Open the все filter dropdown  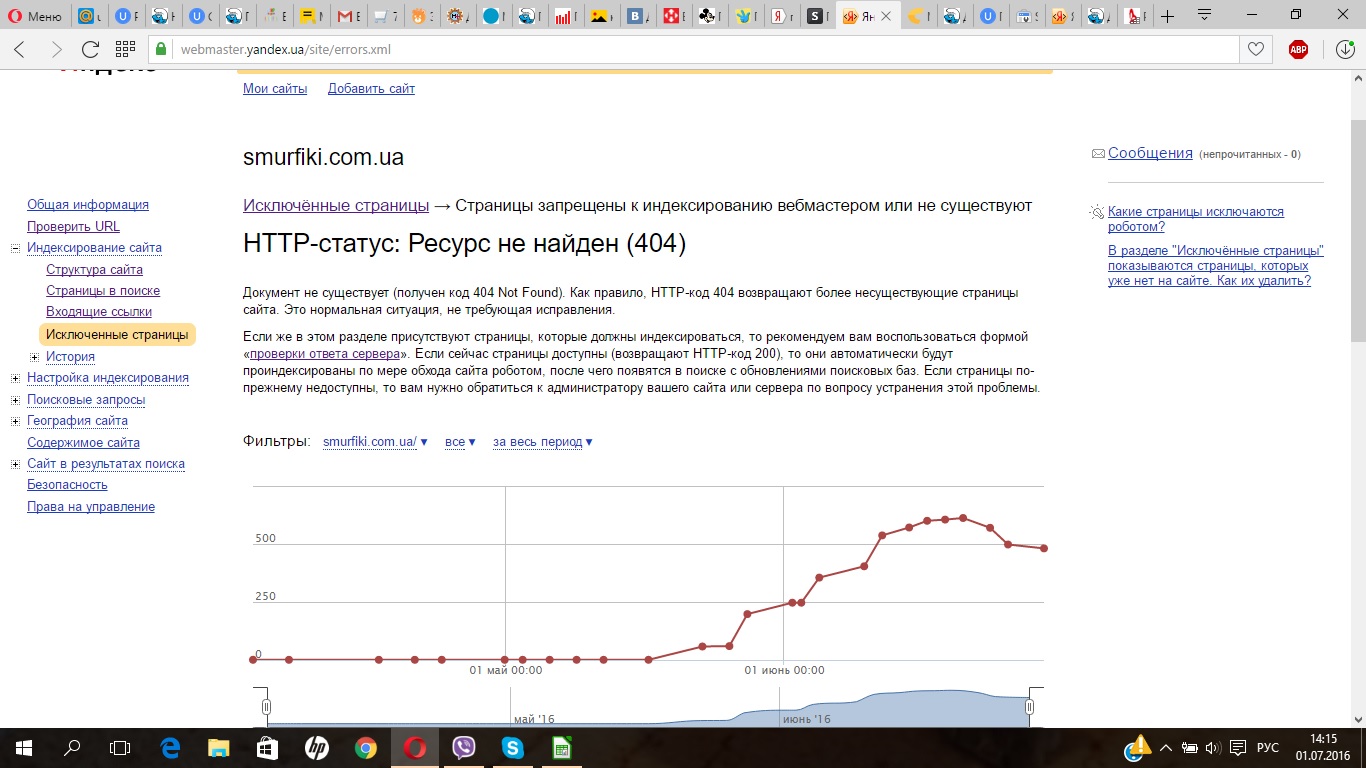point(460,442)
